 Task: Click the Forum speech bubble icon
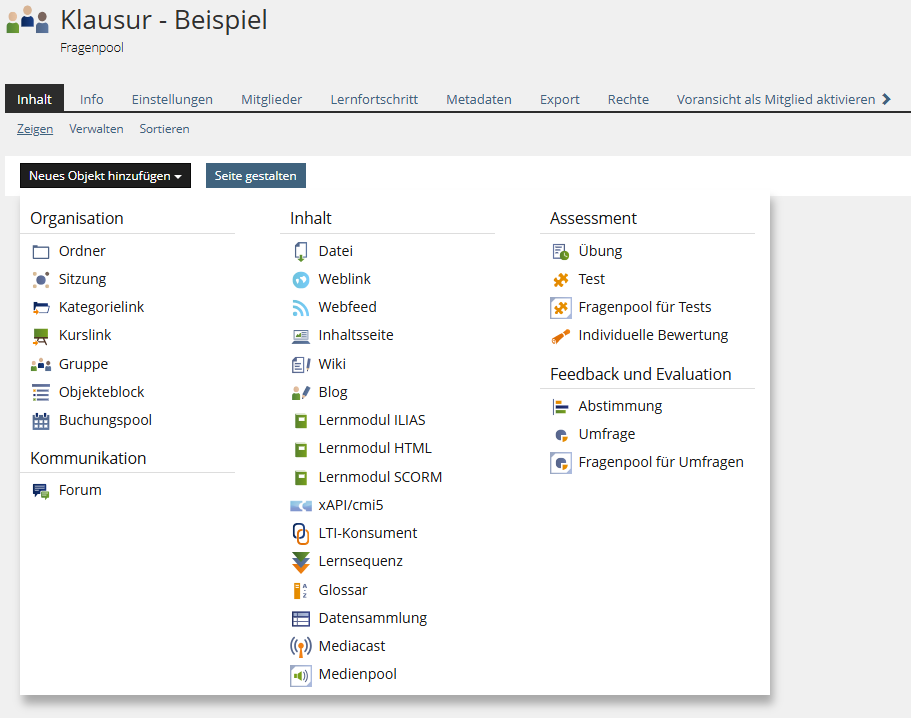click(x=41, y=491)
